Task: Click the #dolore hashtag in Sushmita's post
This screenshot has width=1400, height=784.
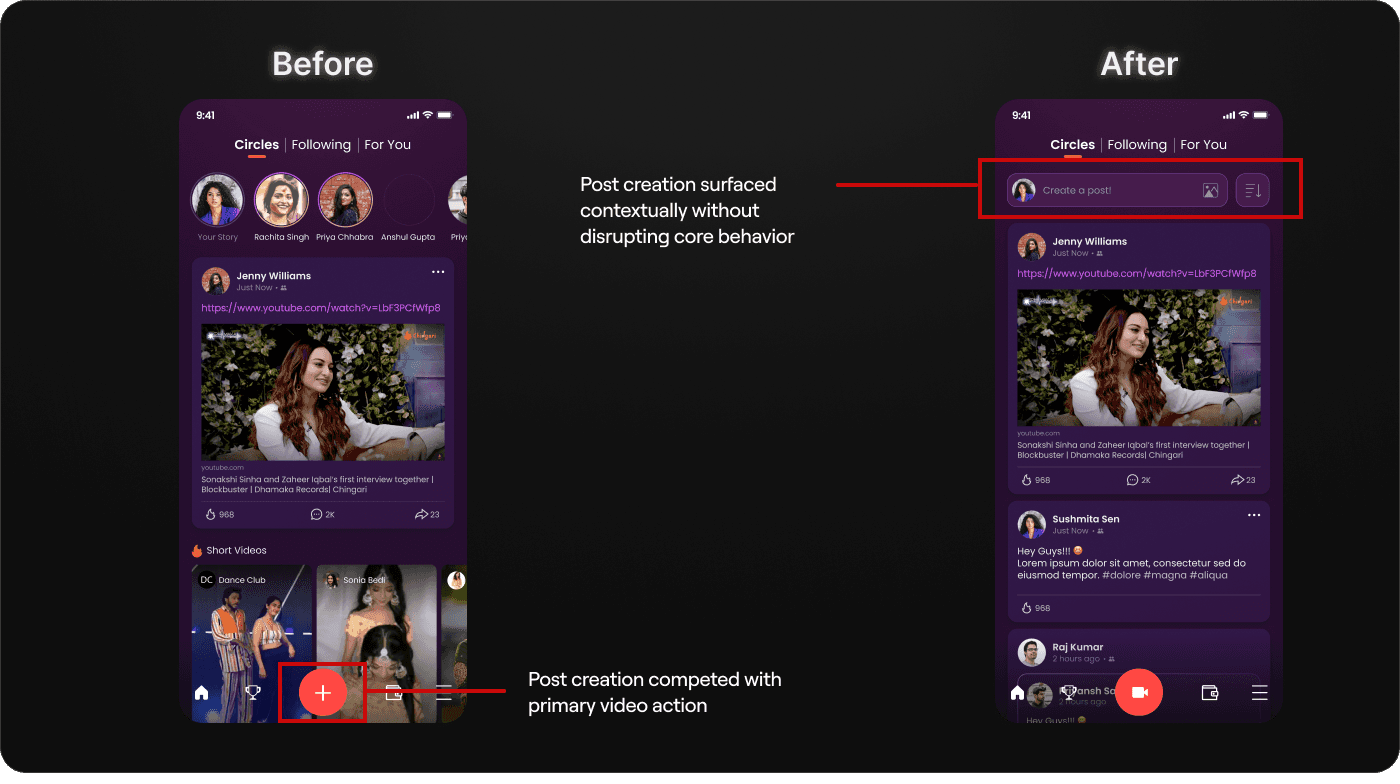Action: point(1122,575)
